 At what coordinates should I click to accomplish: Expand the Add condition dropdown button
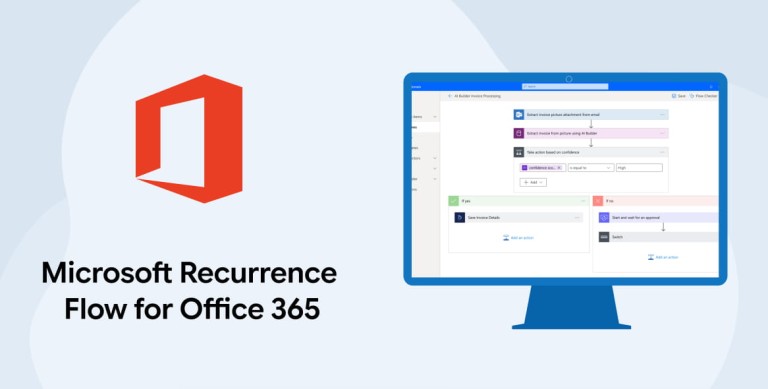(x=533, y=182)
